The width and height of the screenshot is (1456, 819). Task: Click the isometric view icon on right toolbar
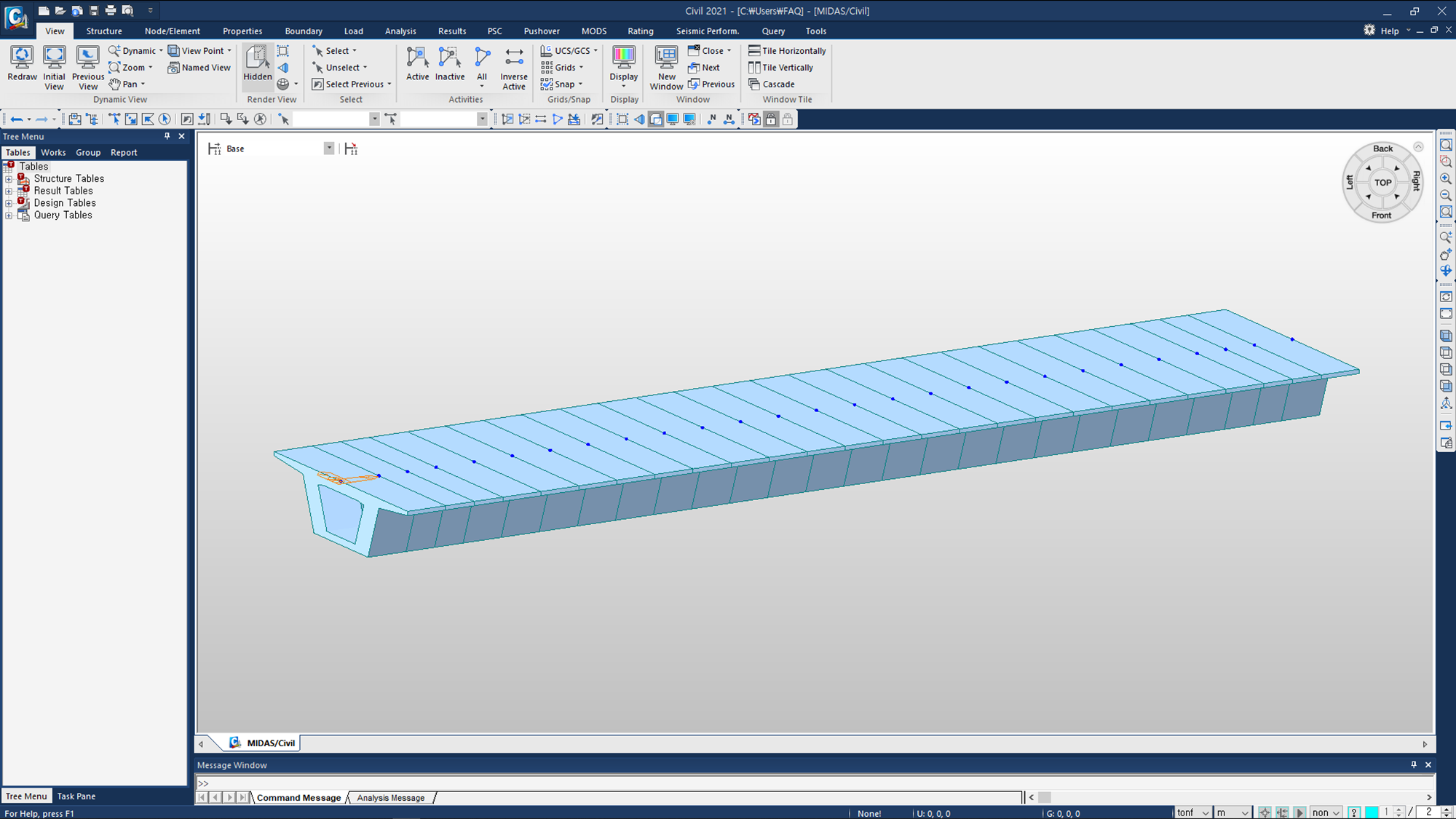[x=1446, y=336]
